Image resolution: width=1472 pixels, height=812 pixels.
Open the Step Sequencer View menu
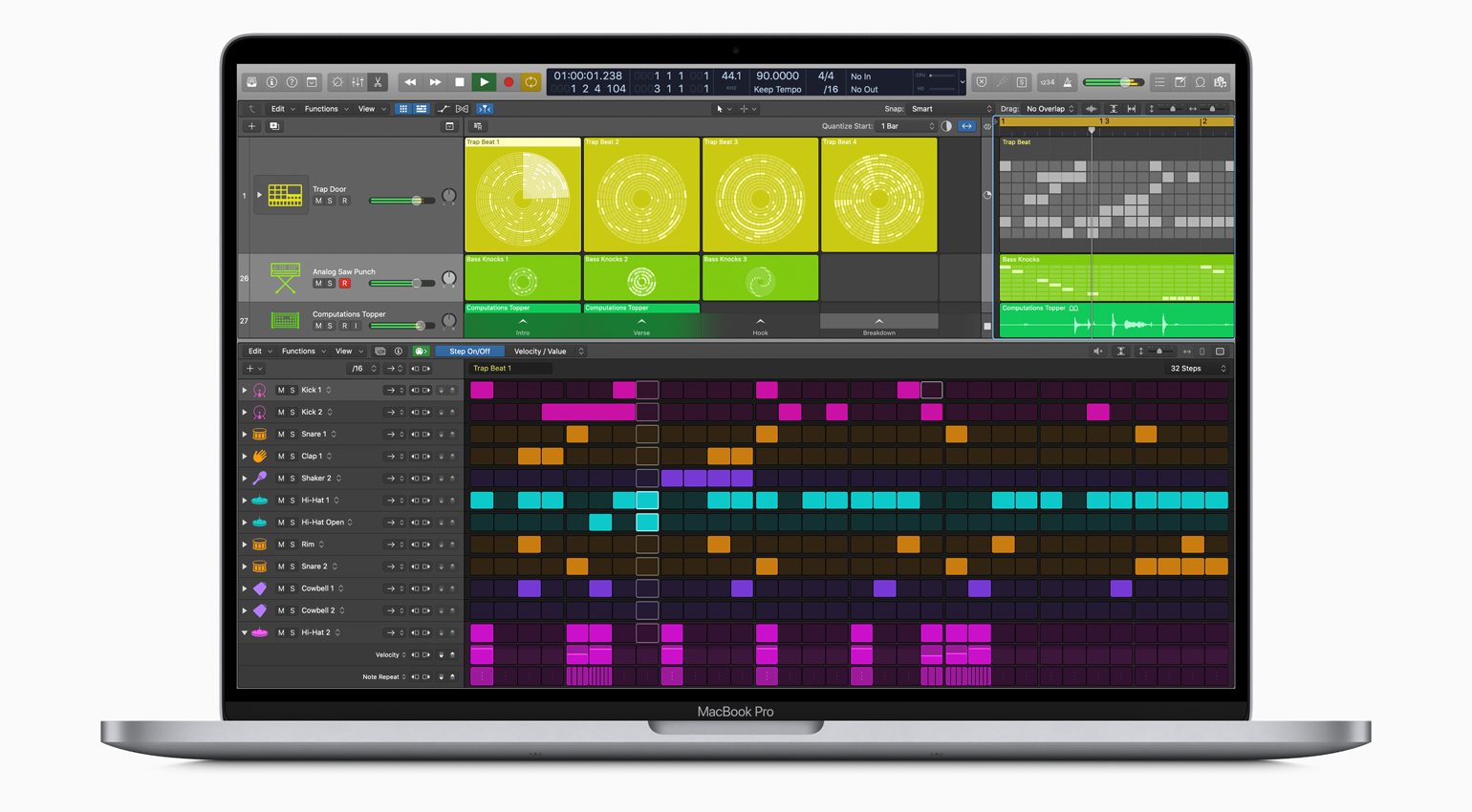click(x=348, y=352)
